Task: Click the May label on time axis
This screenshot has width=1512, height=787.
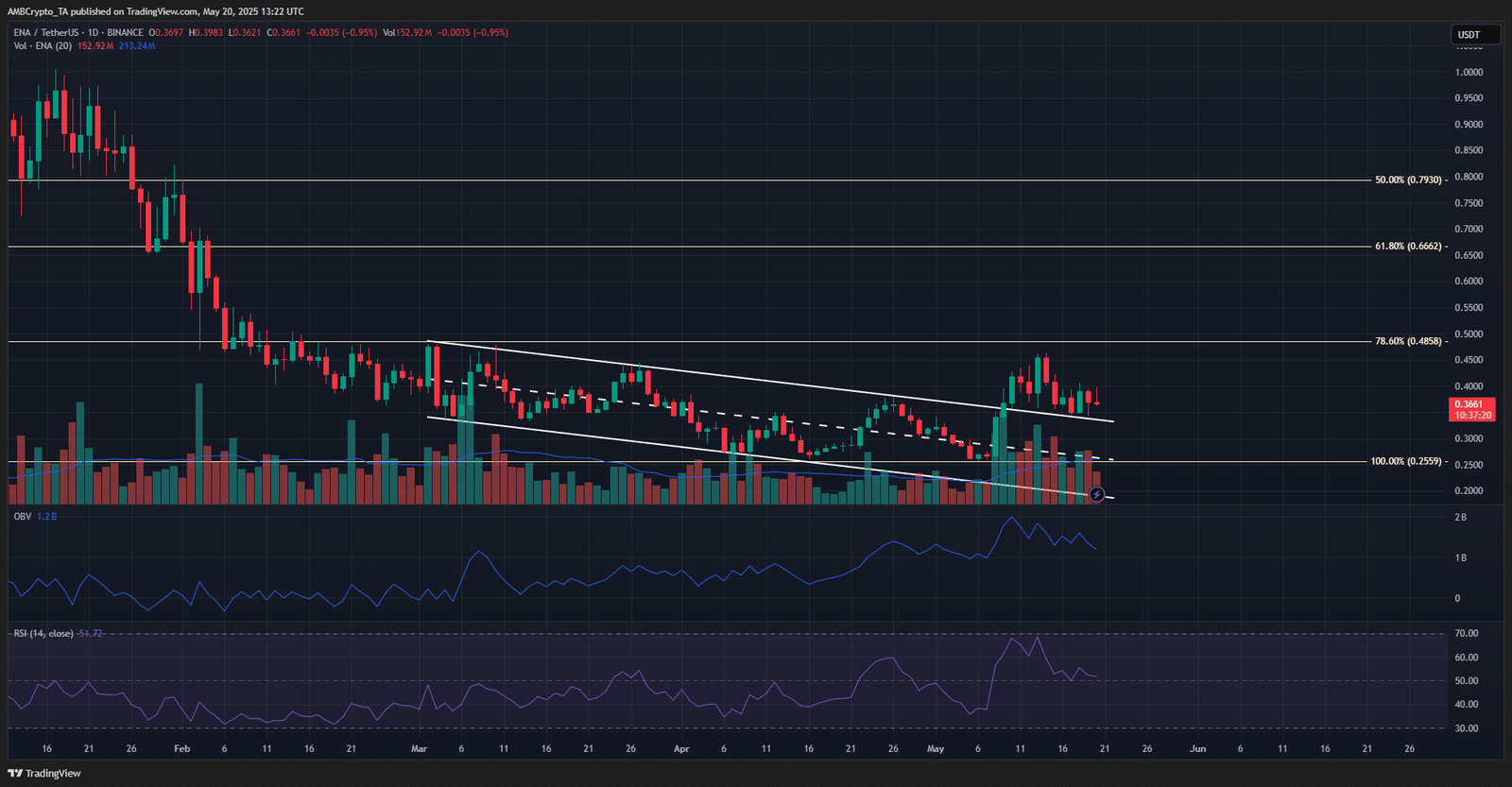Action: click(936, 749)
